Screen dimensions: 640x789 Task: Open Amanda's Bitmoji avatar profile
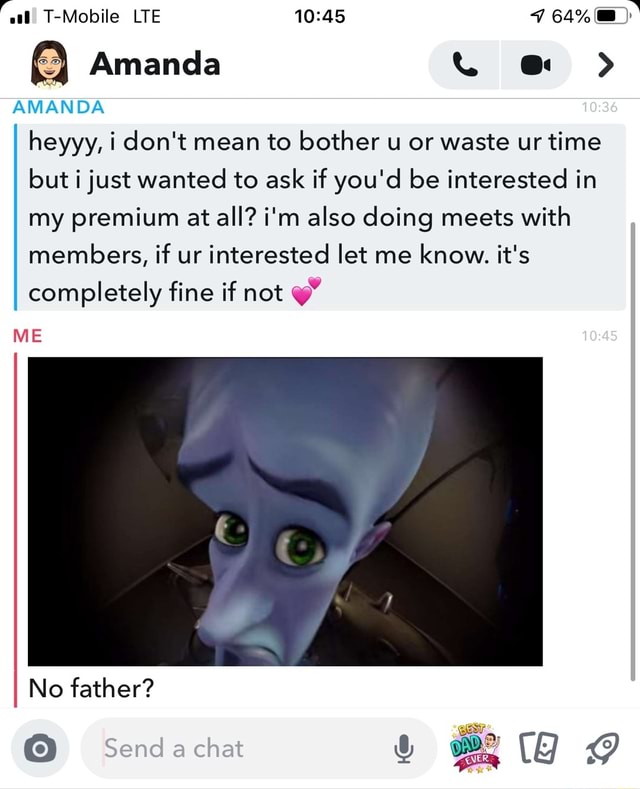point(49,64)
